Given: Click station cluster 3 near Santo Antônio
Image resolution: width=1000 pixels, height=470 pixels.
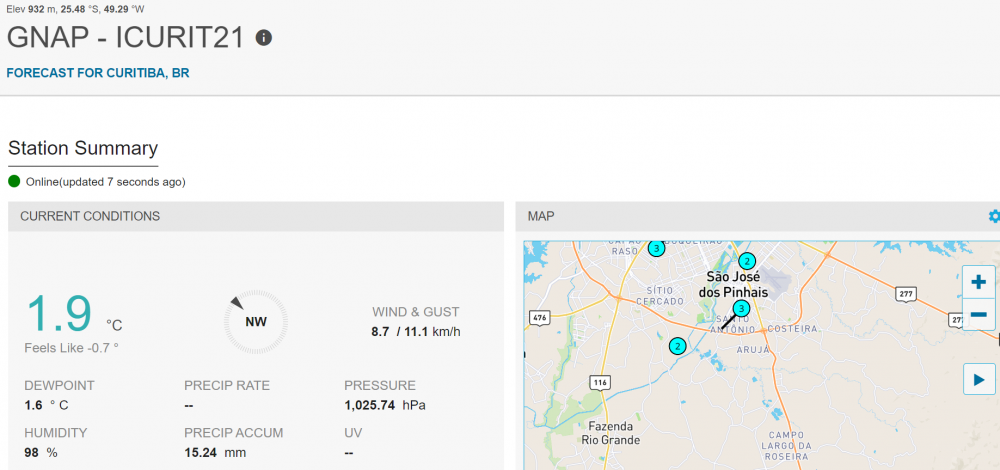Looking at the screenshot, I should pyautogui.click(x=741, y=308).
